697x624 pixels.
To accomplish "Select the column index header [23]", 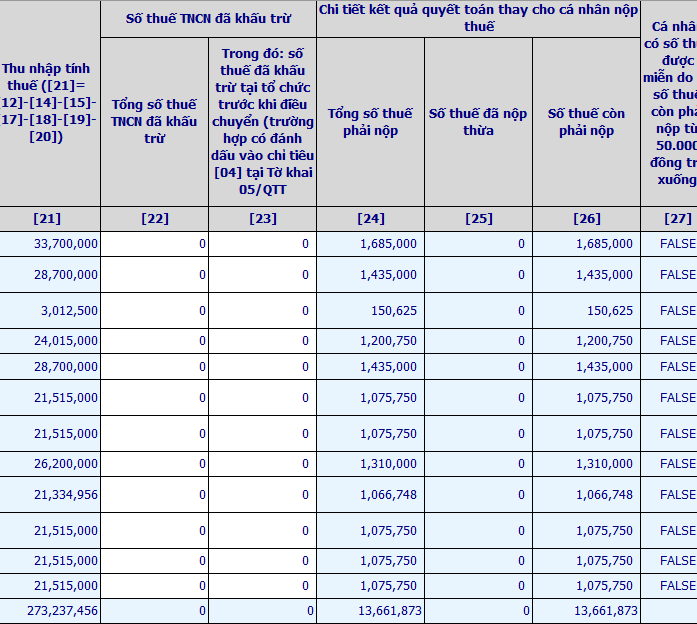I will pyautogui.click(x=263, y=219).
